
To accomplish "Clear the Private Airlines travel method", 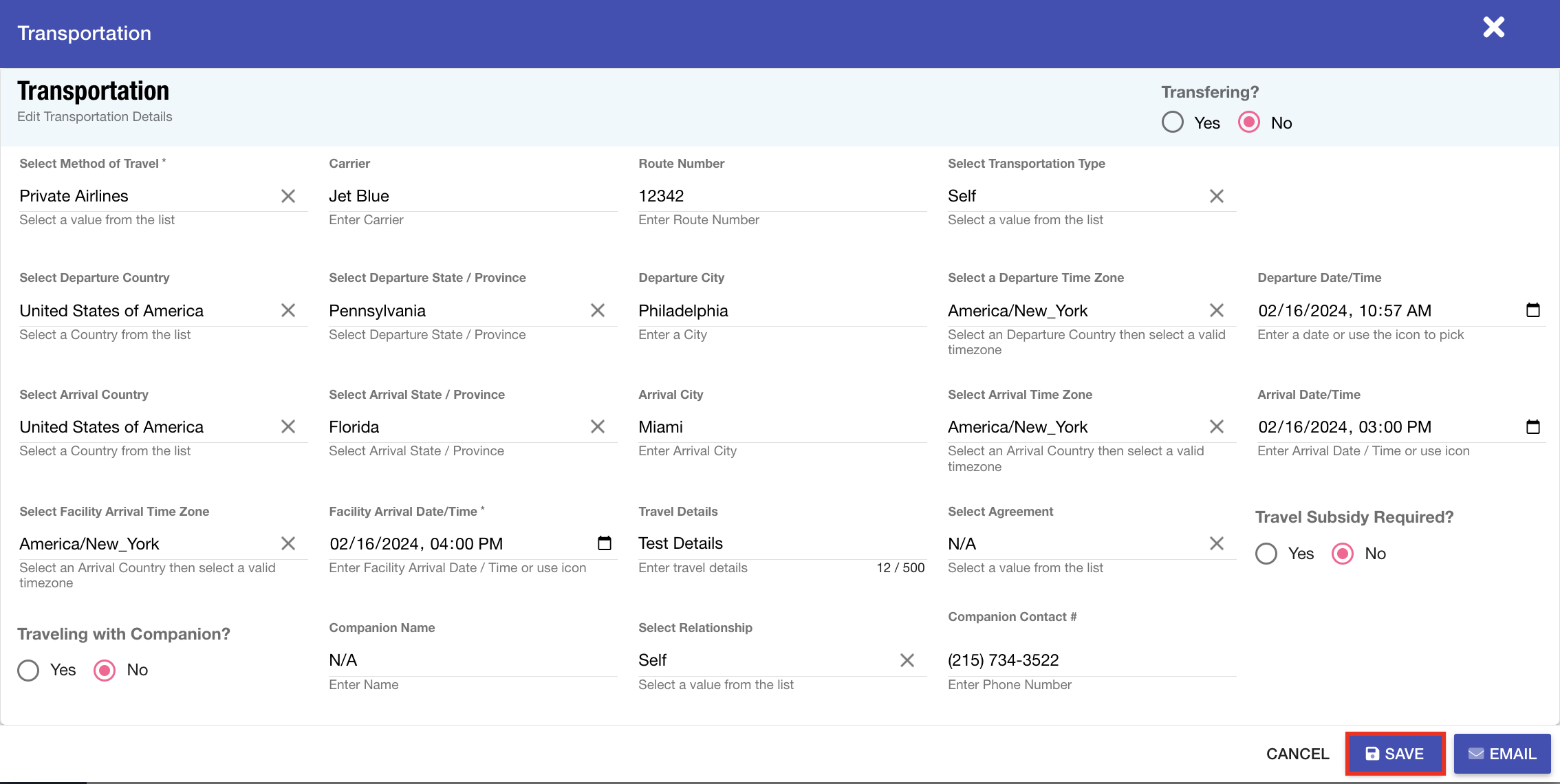I will pos(288,197).
